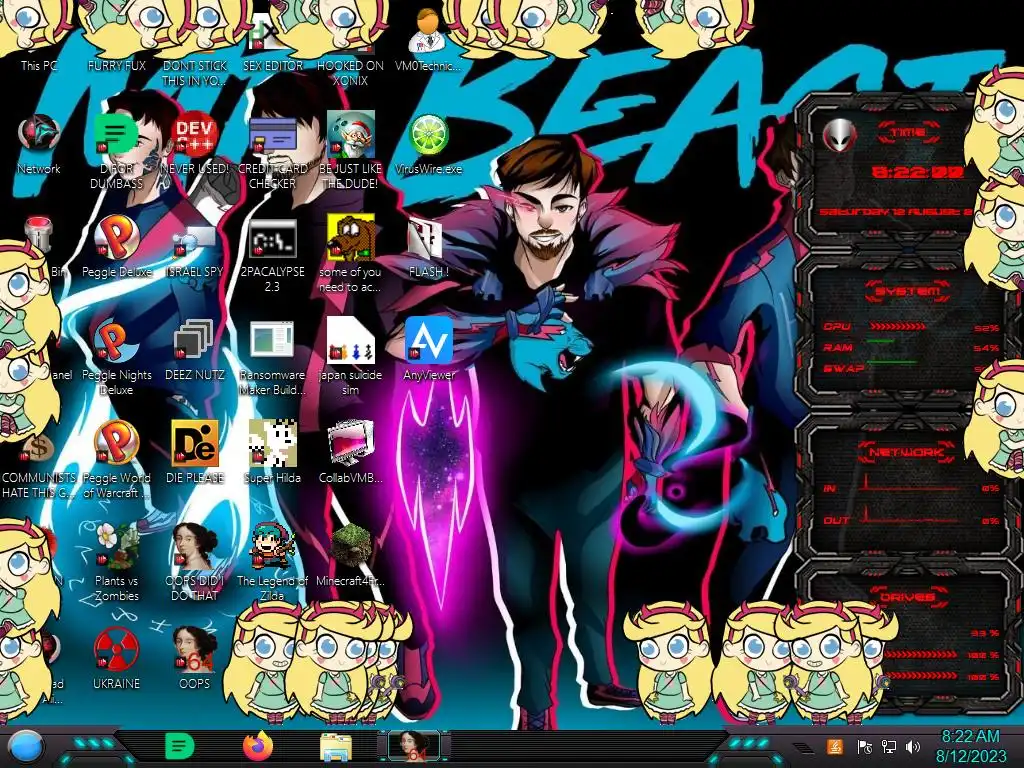This screenshot has height=768, width=1024.
Task: Open Ransomware Maker Build... icon
Action: 272,357
